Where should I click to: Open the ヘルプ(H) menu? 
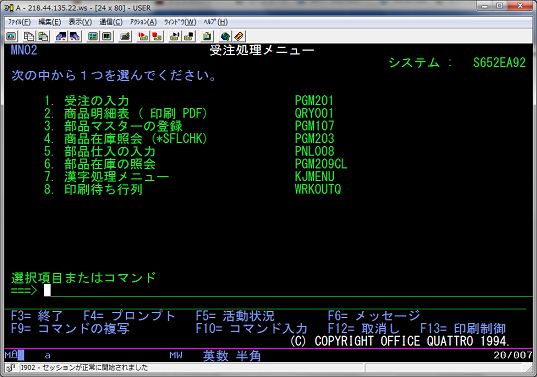(x=215, y=22)
